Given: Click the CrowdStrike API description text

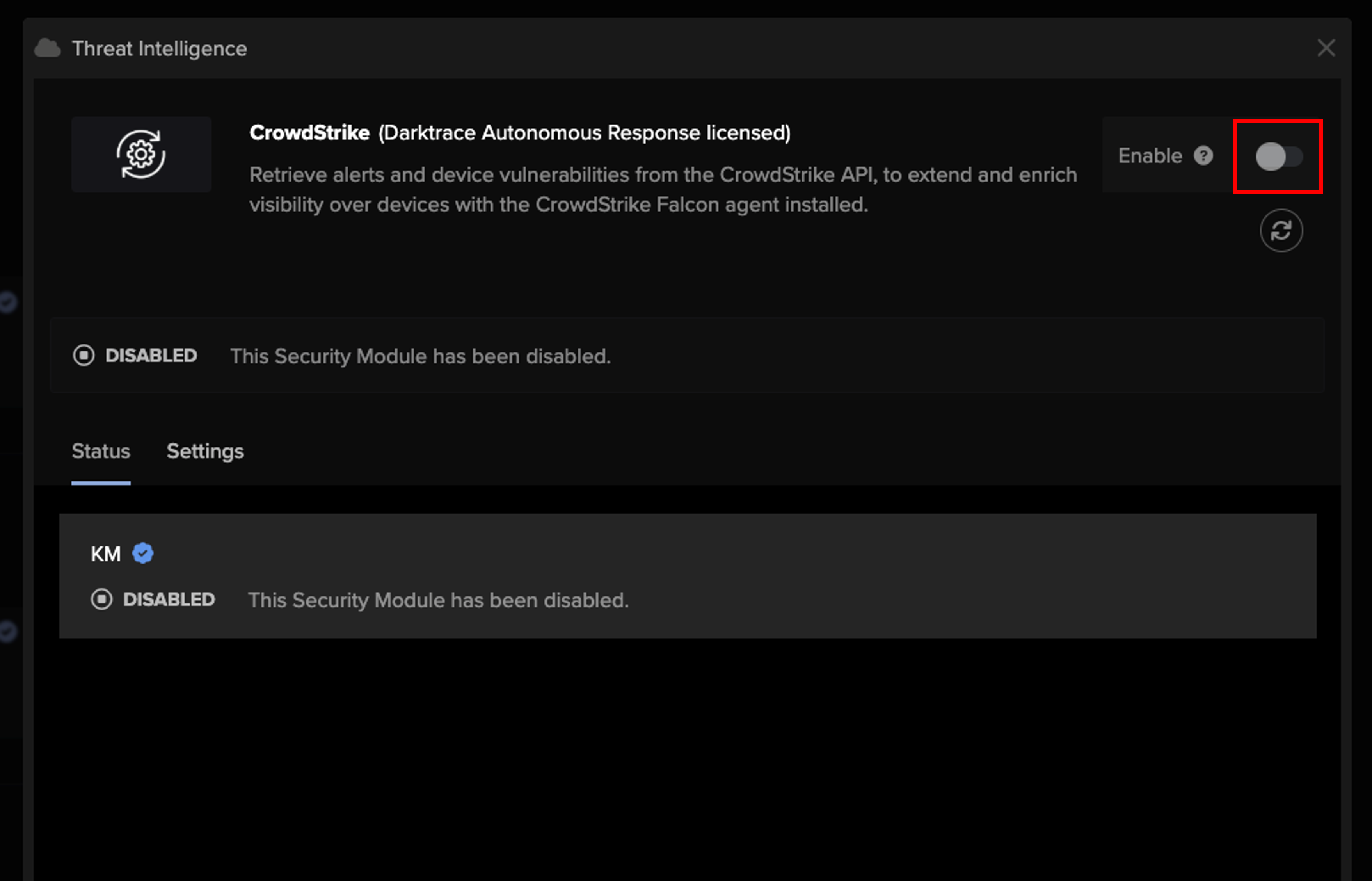Looking at the screenshot, I should point(663,189).
